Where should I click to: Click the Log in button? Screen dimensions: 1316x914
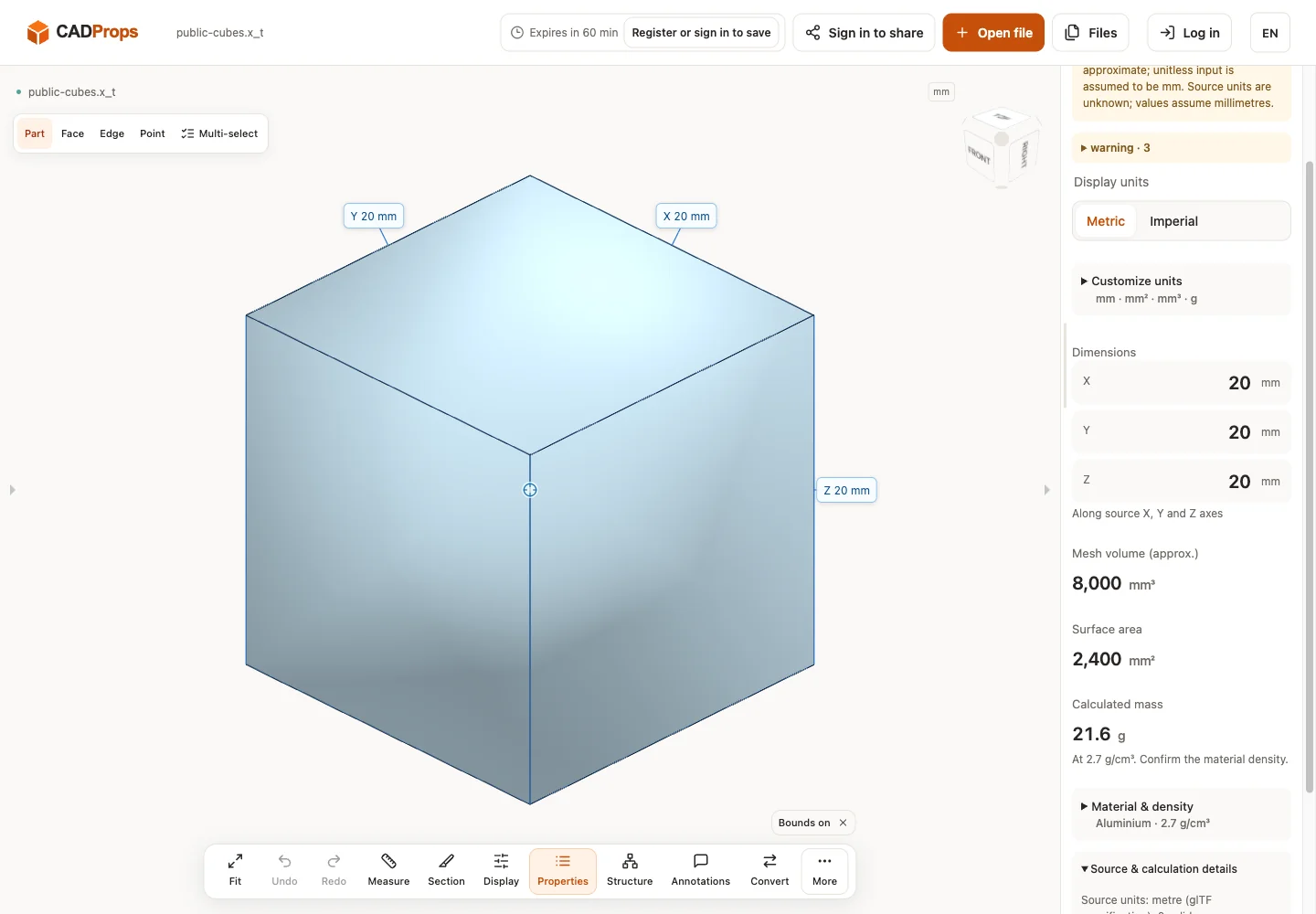[x=1189, y=33]
